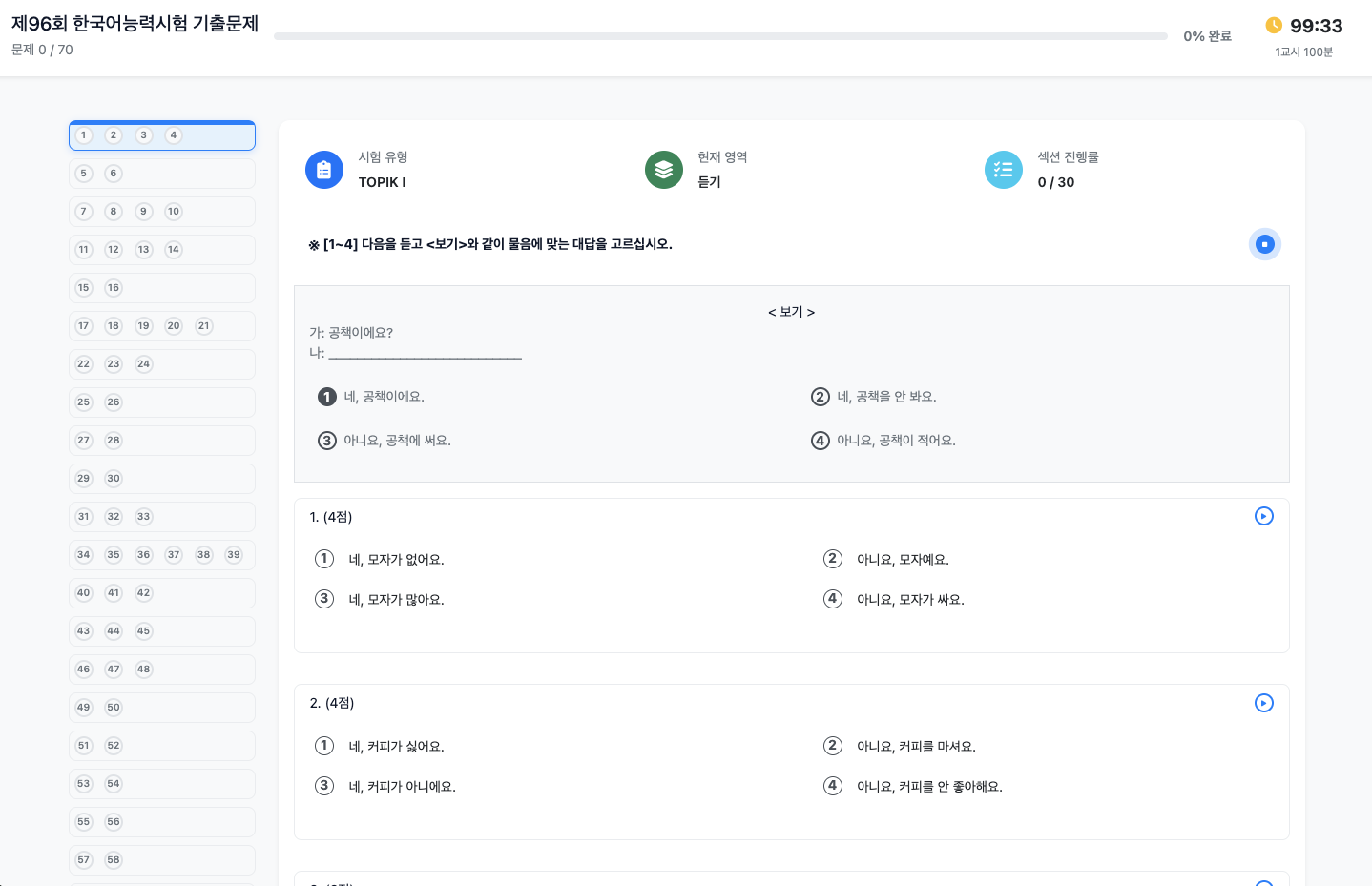This screenshot has width=1372, height=886.
Task: Select example answer 1 '네, 공책이에요'
Action: pyautogui.click(x=327, y=397)
